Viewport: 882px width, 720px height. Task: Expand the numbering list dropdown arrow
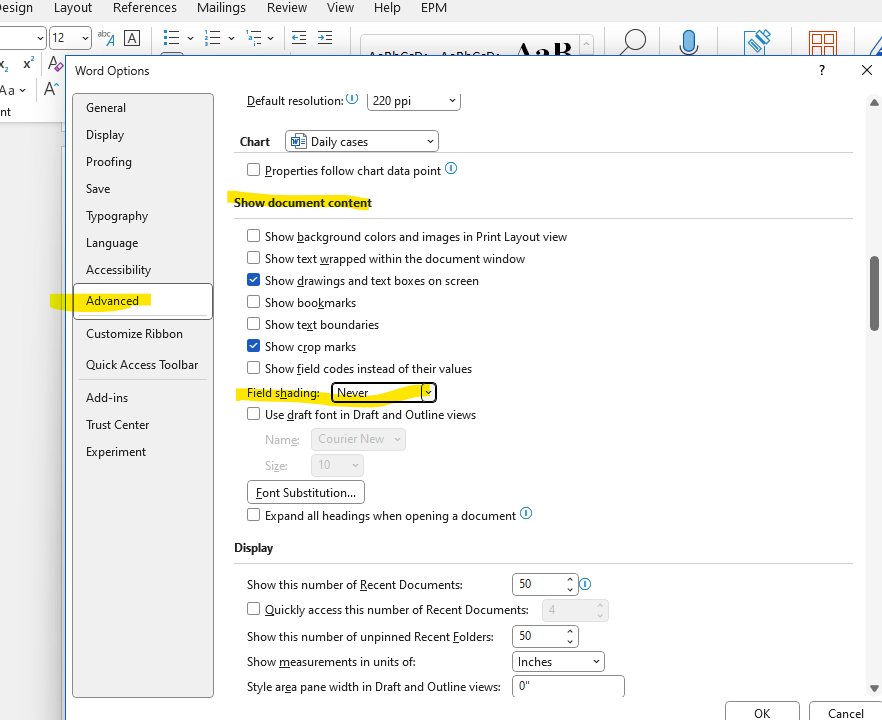[231, 38]
